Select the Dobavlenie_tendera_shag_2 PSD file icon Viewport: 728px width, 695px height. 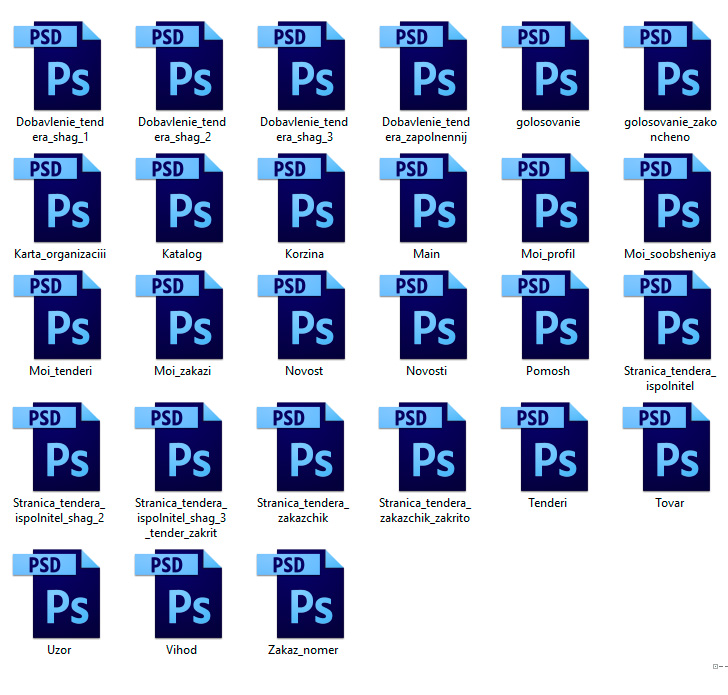180,65
